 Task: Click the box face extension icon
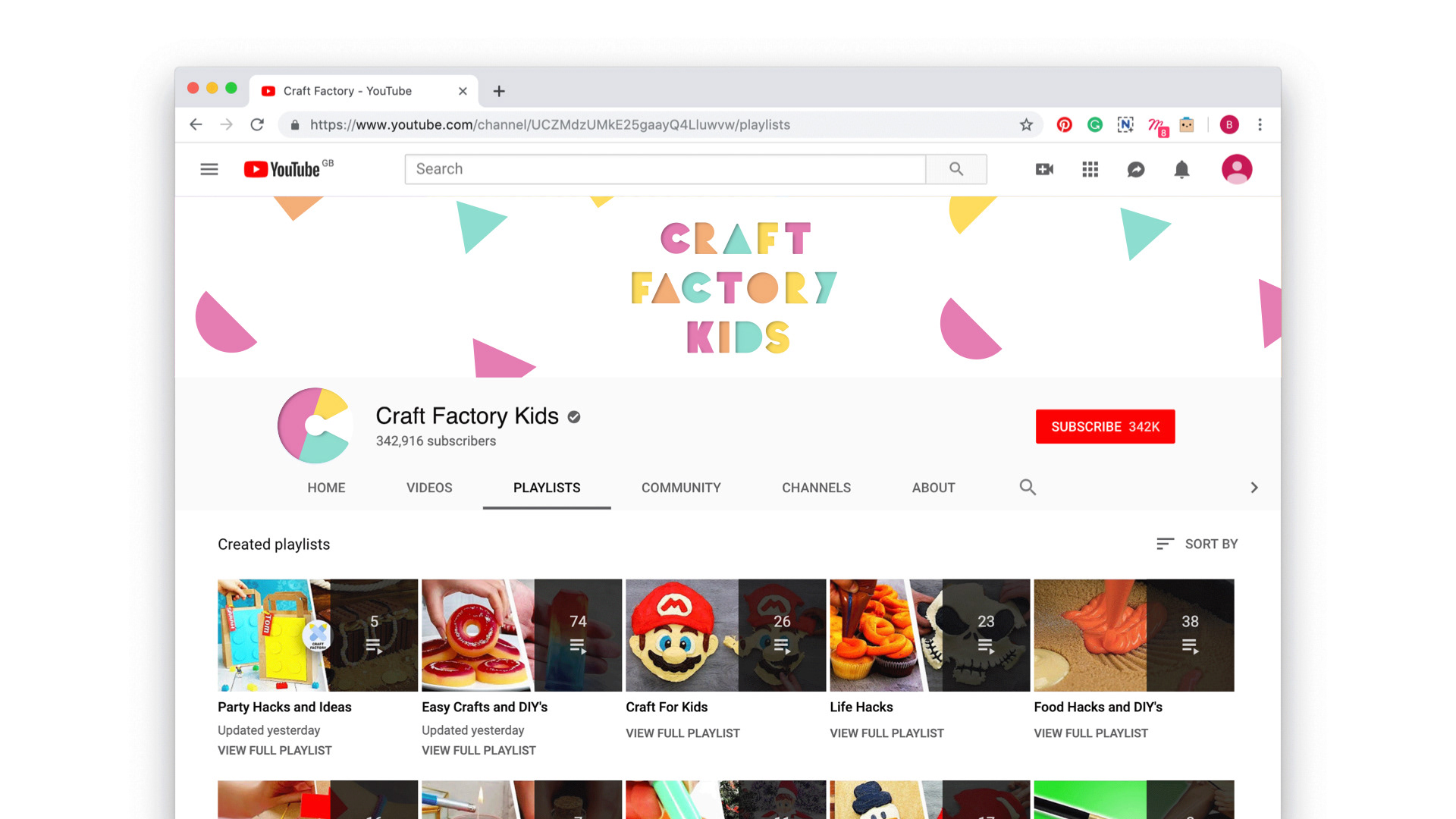pos(1187,124)
